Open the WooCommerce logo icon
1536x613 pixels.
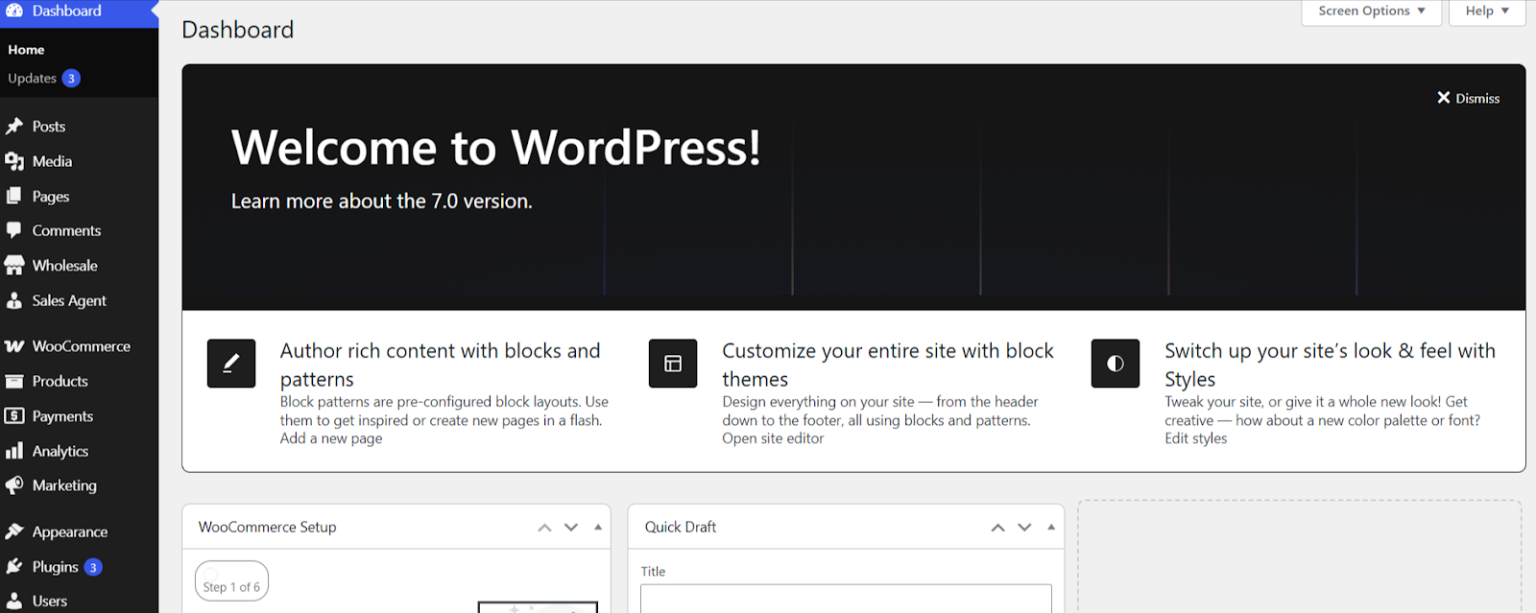click(14, 347)
